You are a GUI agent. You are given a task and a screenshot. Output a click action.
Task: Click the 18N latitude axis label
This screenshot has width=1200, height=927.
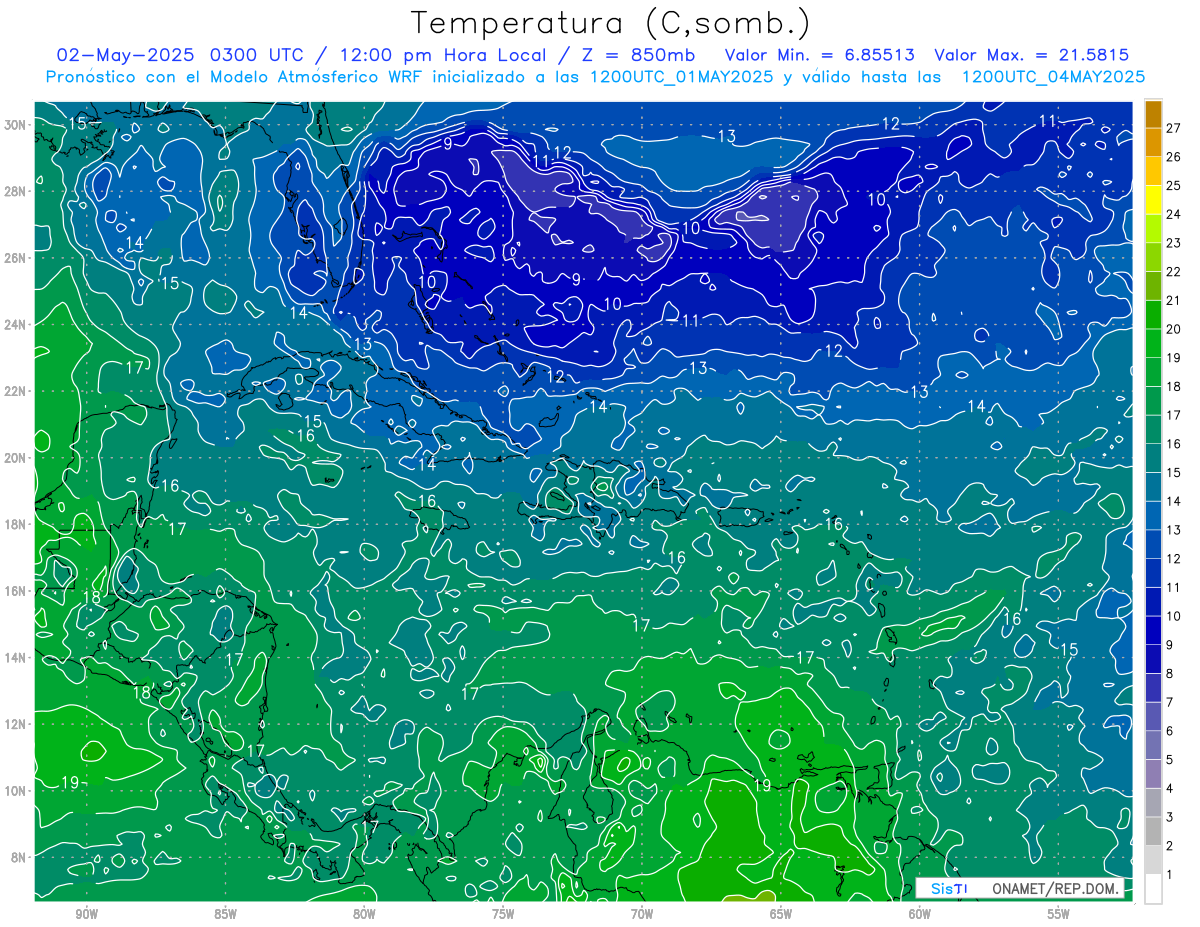(17, 524)
